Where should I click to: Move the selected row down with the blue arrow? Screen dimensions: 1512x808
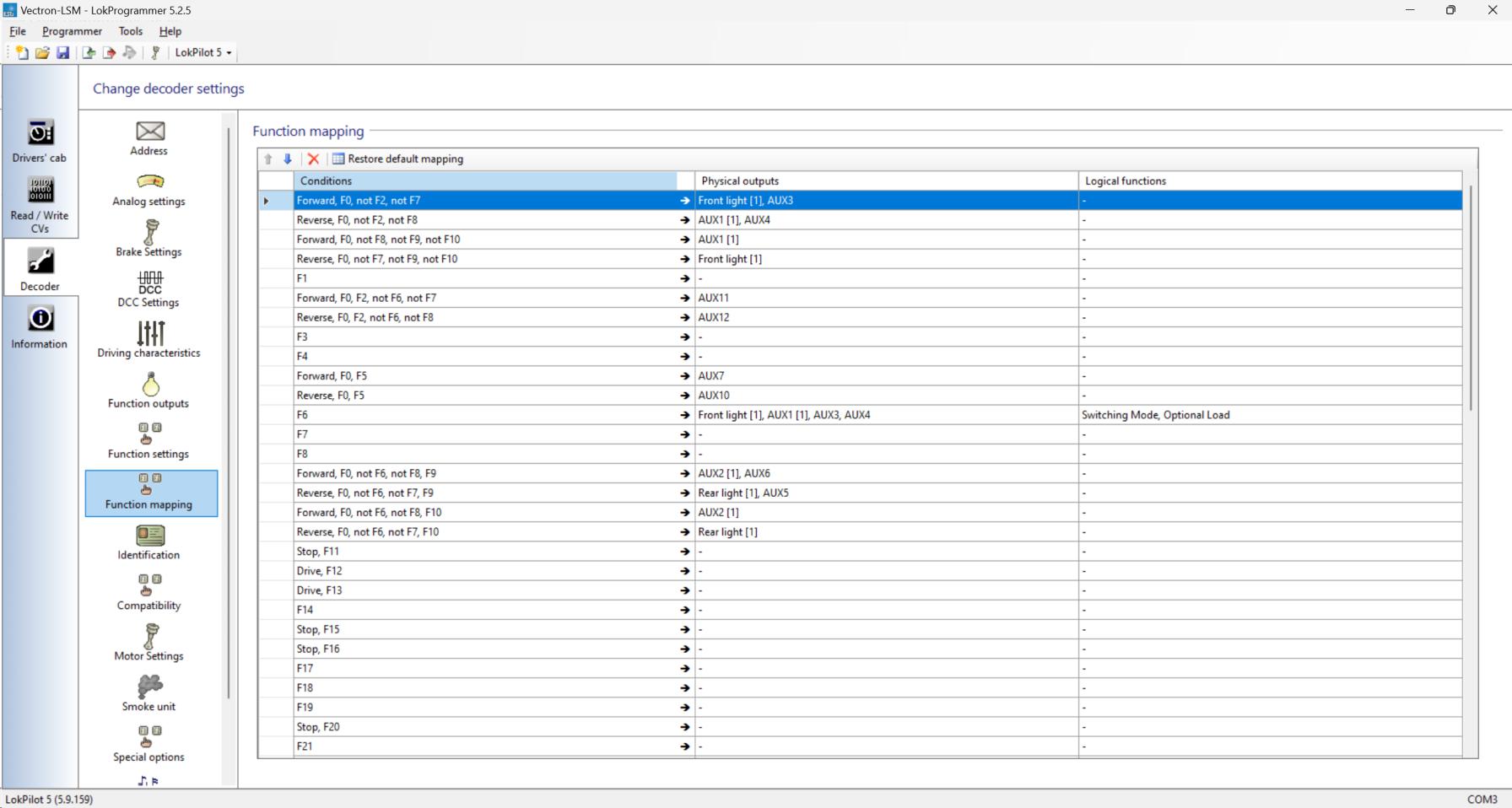pos(288,159)
